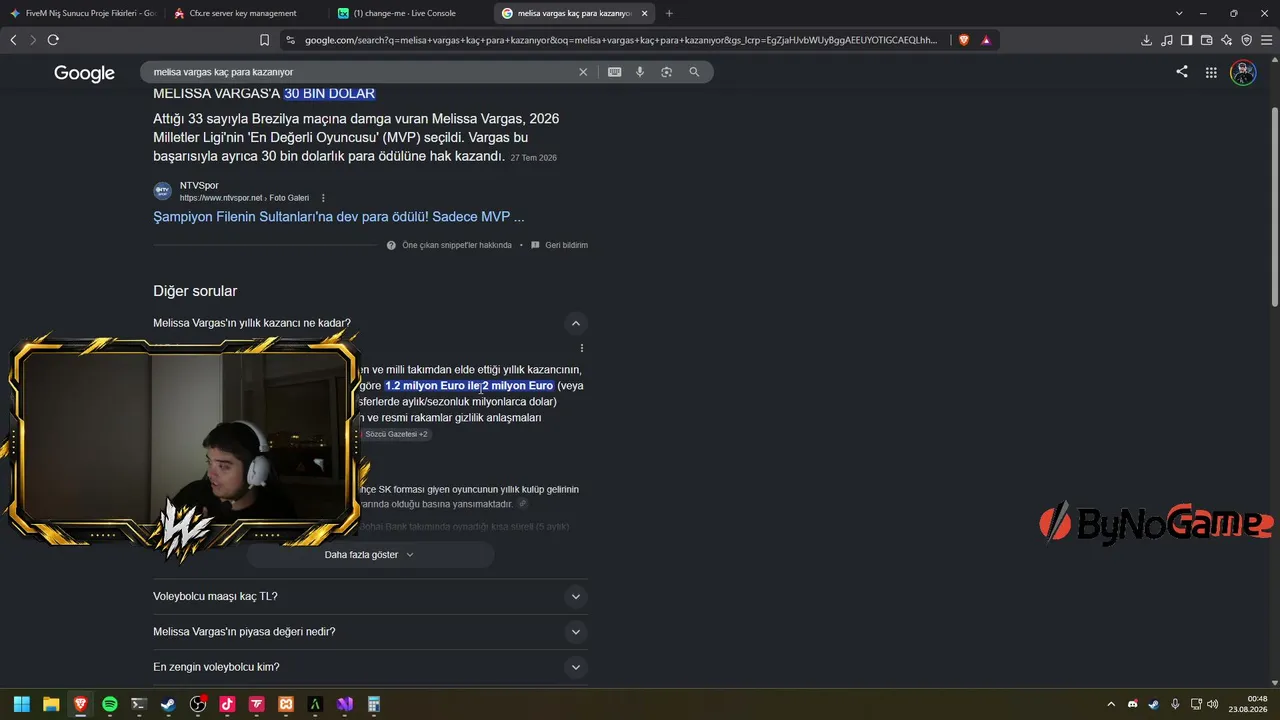The width and height of the screenshot is (1280, 720).
Task: Open the Discord tray icon
Action: (x=1132, y=704)
